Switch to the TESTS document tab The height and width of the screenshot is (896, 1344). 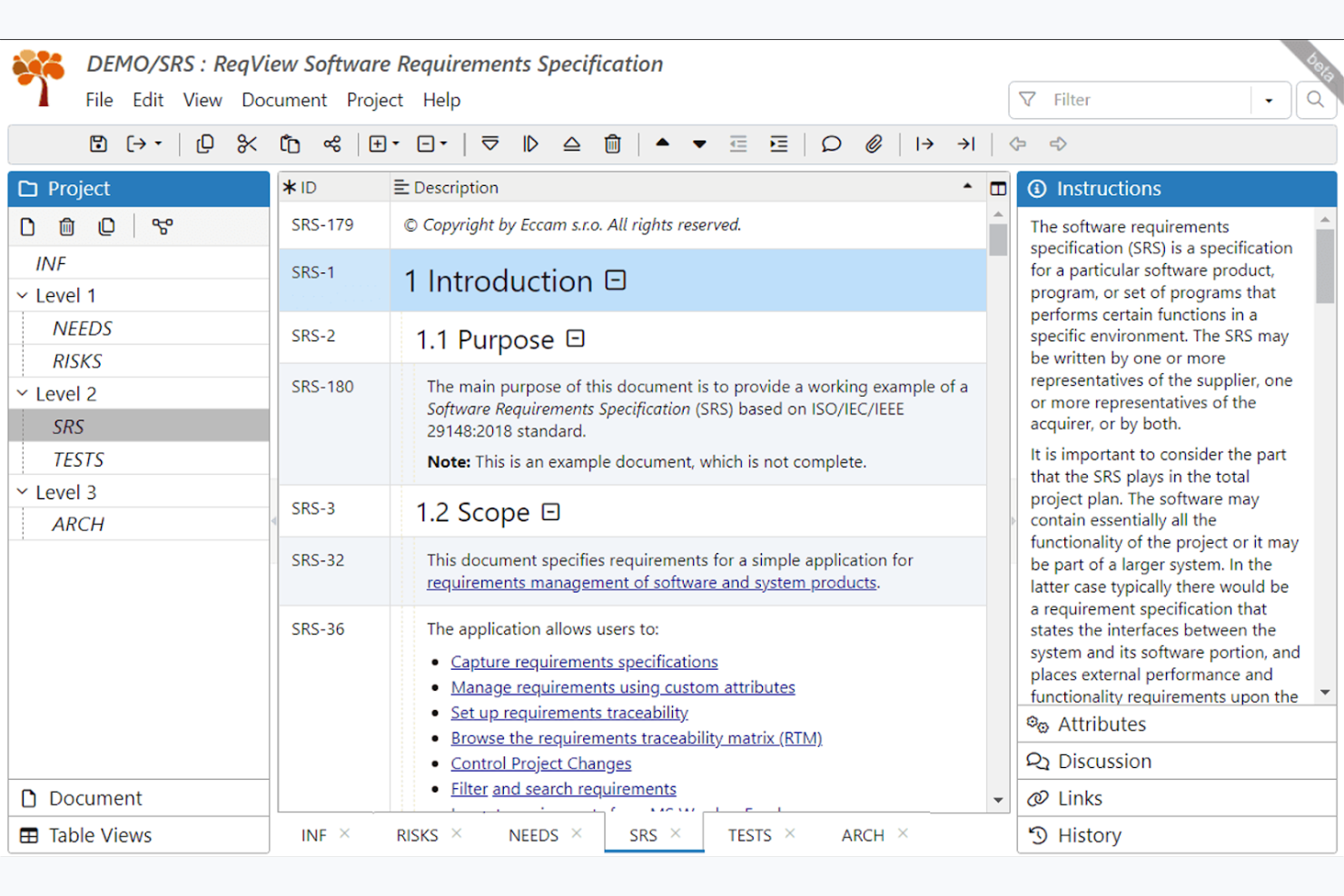point(750,834)
